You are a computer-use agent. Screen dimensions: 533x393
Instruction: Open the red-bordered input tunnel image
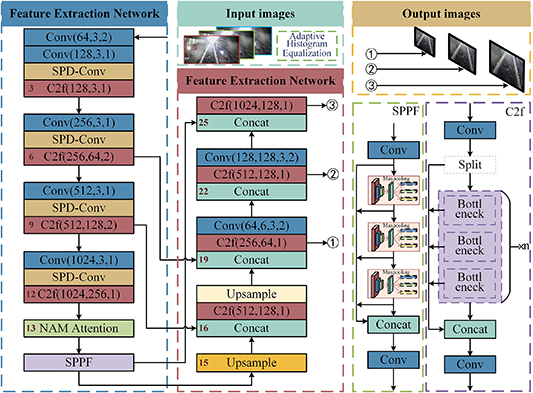pos(211,49)
